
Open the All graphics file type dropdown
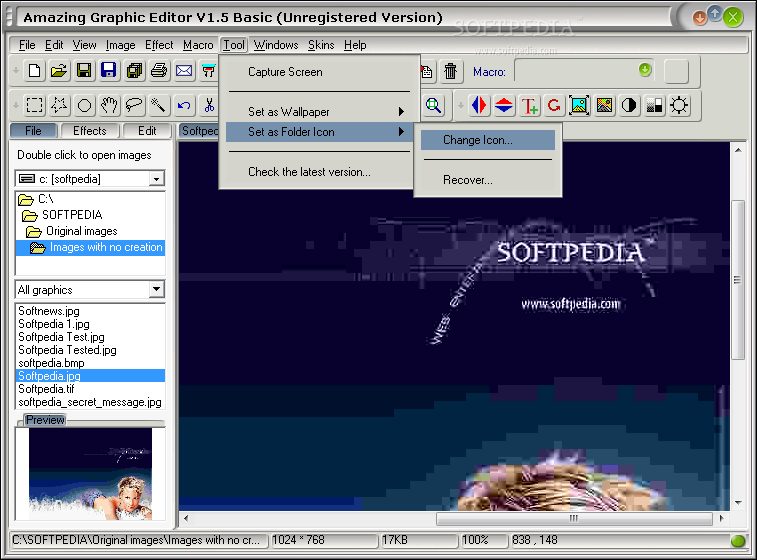click(156, 290)
